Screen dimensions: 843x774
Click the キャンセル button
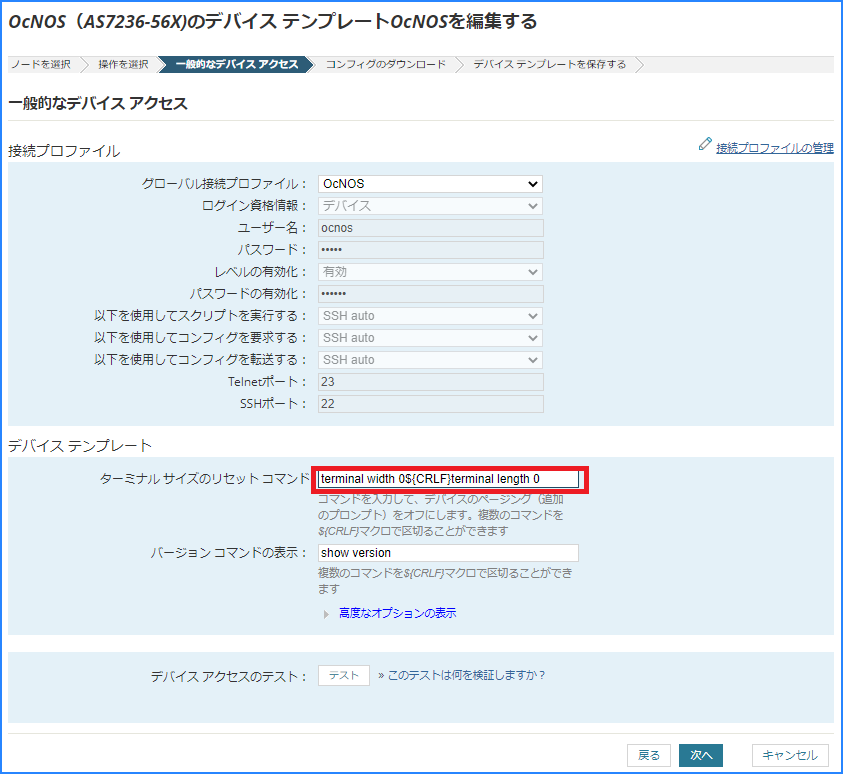coord(790,755)
